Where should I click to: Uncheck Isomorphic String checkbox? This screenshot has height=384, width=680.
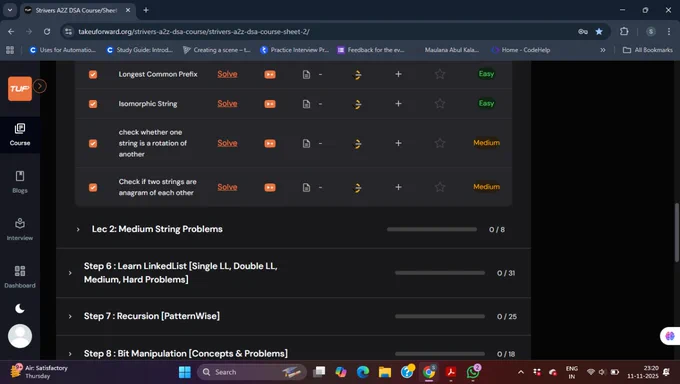pyautogui.click(x=93, y=104)
